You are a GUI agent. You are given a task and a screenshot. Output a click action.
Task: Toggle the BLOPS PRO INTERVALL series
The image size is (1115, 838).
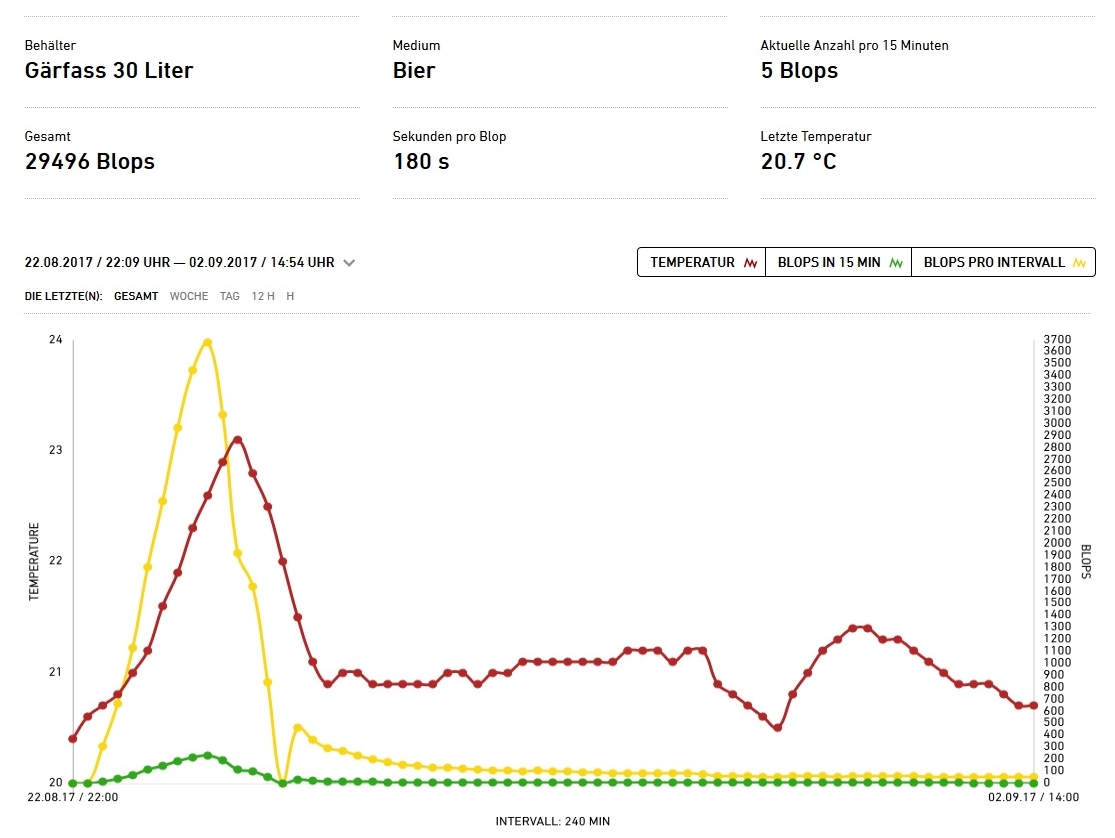pos(1003,263)
